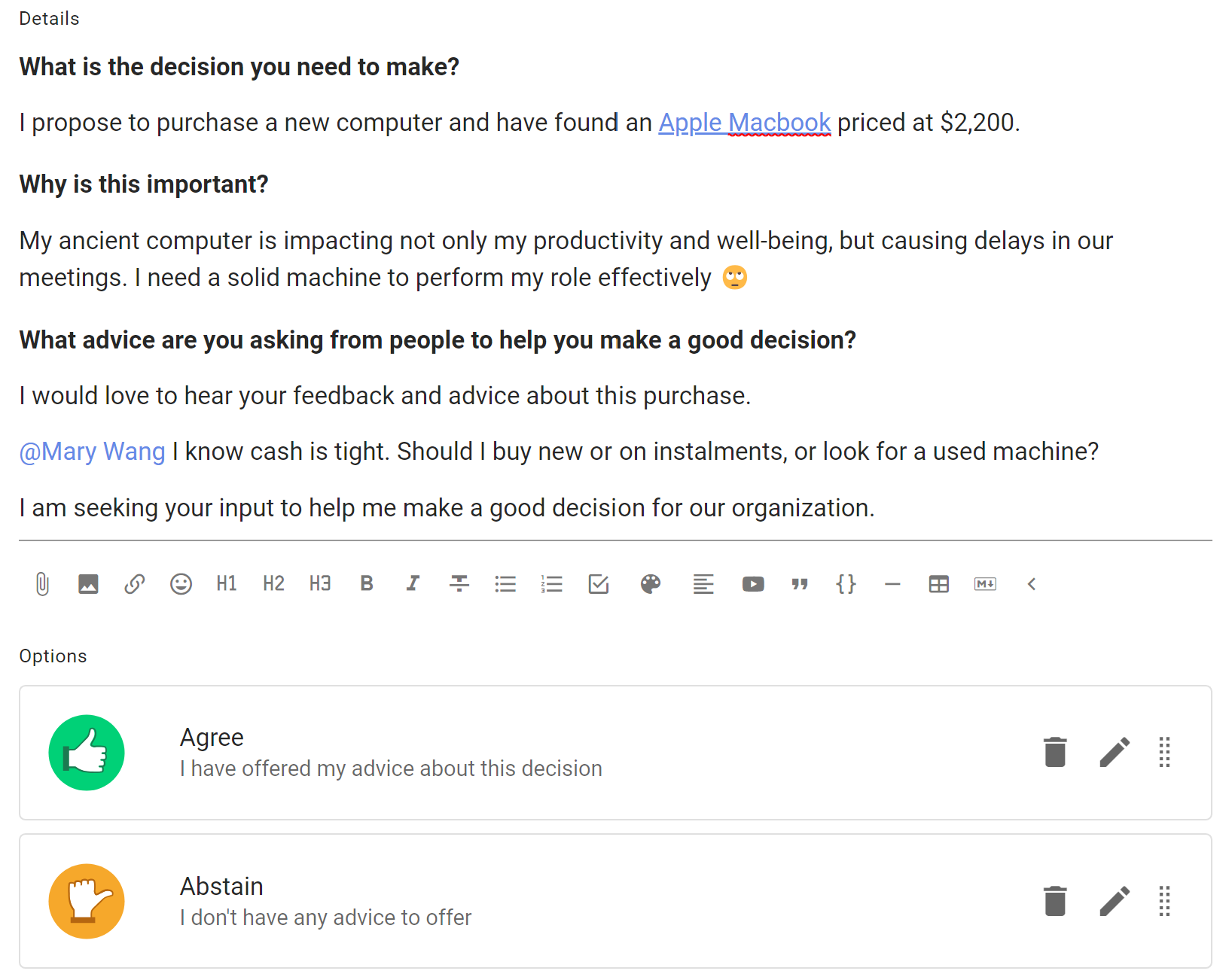
Task: Open the text alignment options
Action: (703, 584)
